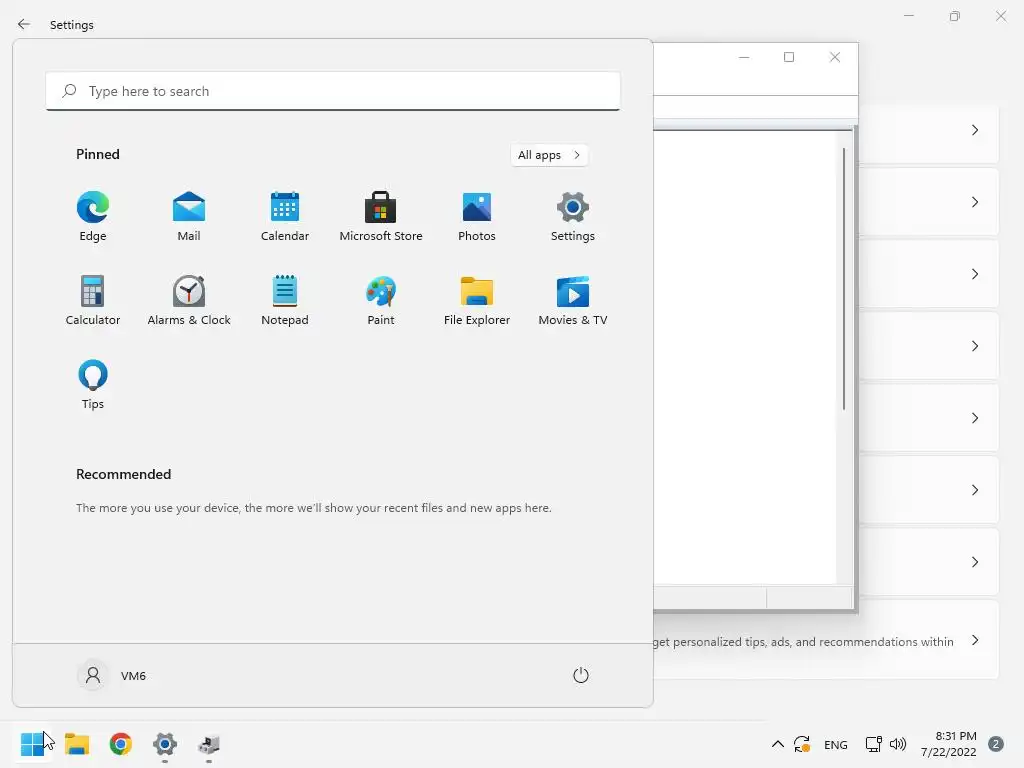This screenshot has width=1024, height=768.
Task: Click the Type here to search box
Action: pyautogui.click(x=333, y=91)
